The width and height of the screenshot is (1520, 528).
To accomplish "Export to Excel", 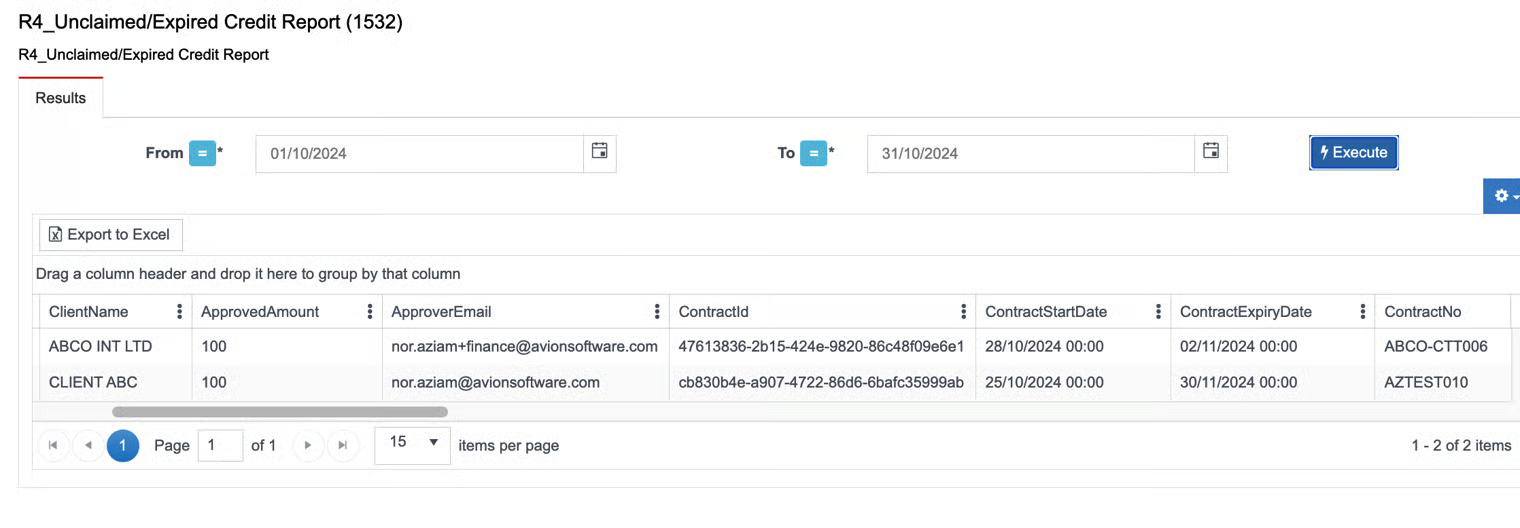I will click(111, 234).
